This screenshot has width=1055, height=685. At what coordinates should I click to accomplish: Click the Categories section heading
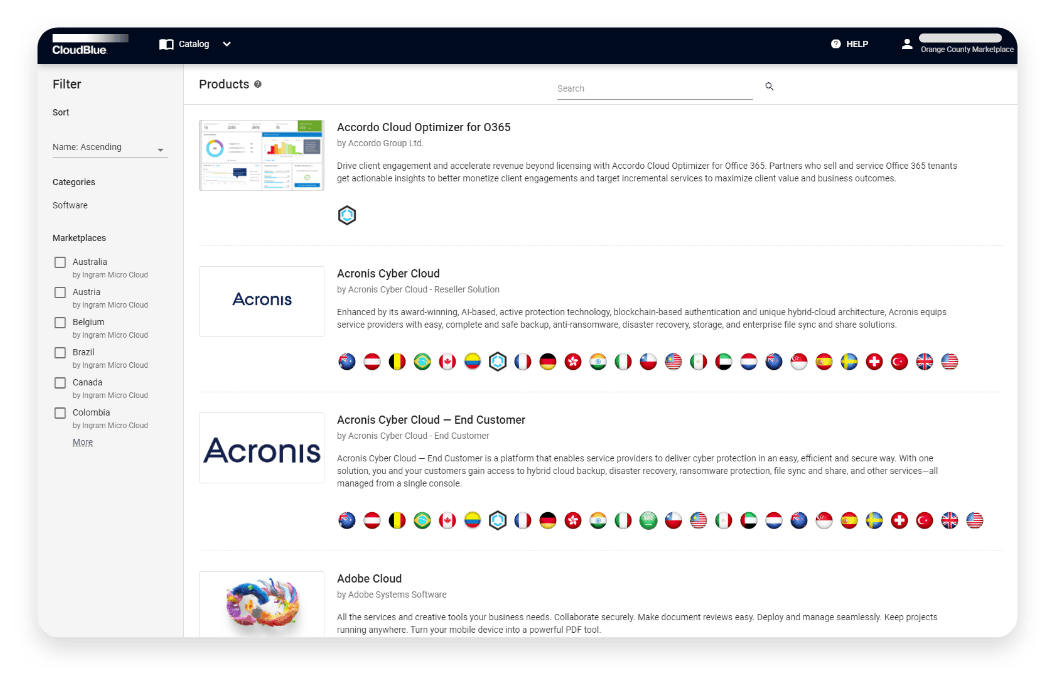coord(74,182)
